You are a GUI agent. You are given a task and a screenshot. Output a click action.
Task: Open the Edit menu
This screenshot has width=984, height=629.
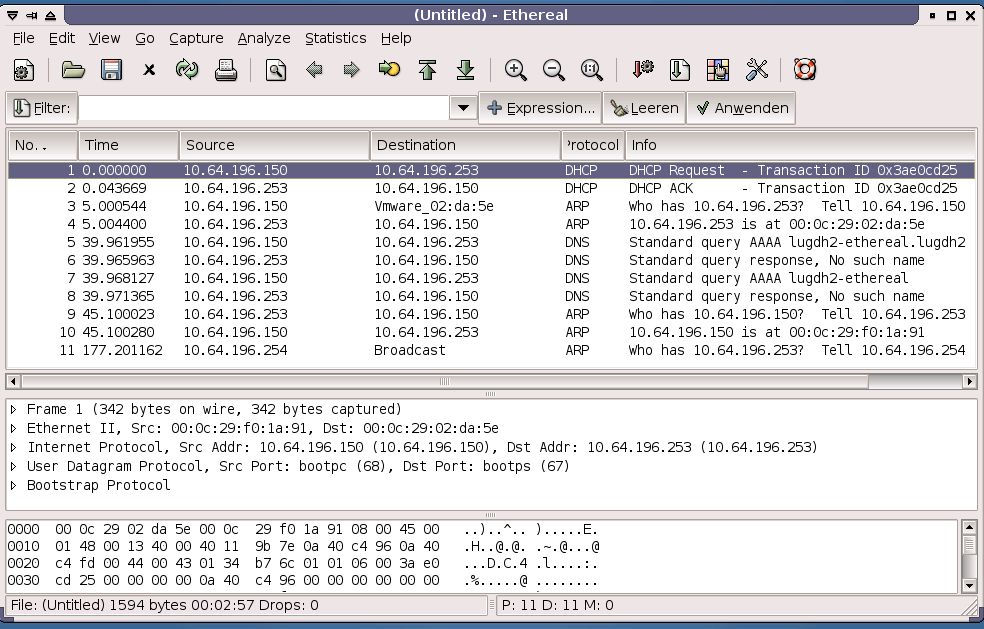(62, 38)
